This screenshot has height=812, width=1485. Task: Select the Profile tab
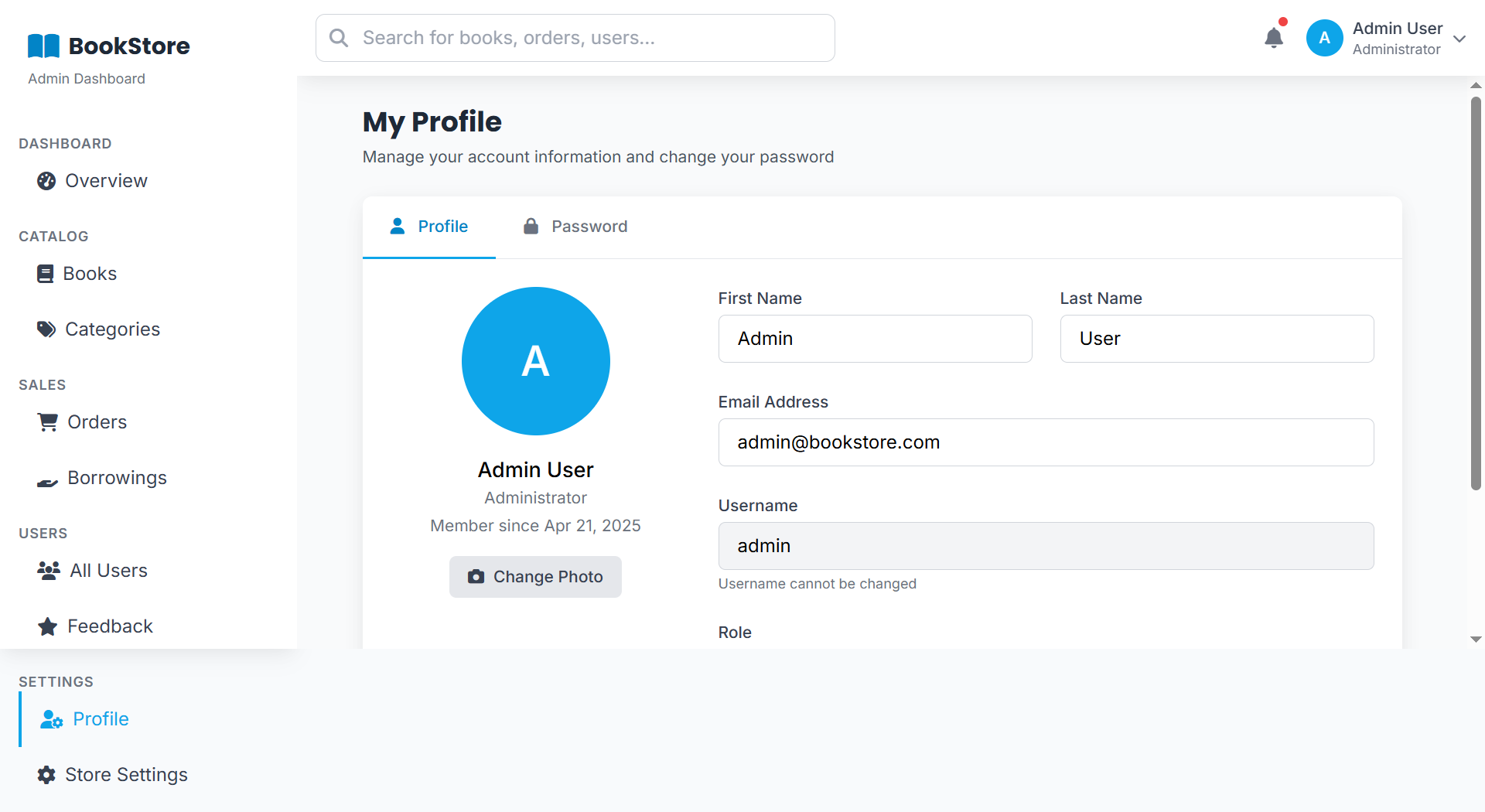pyautogui.click(x=429, y=227)
